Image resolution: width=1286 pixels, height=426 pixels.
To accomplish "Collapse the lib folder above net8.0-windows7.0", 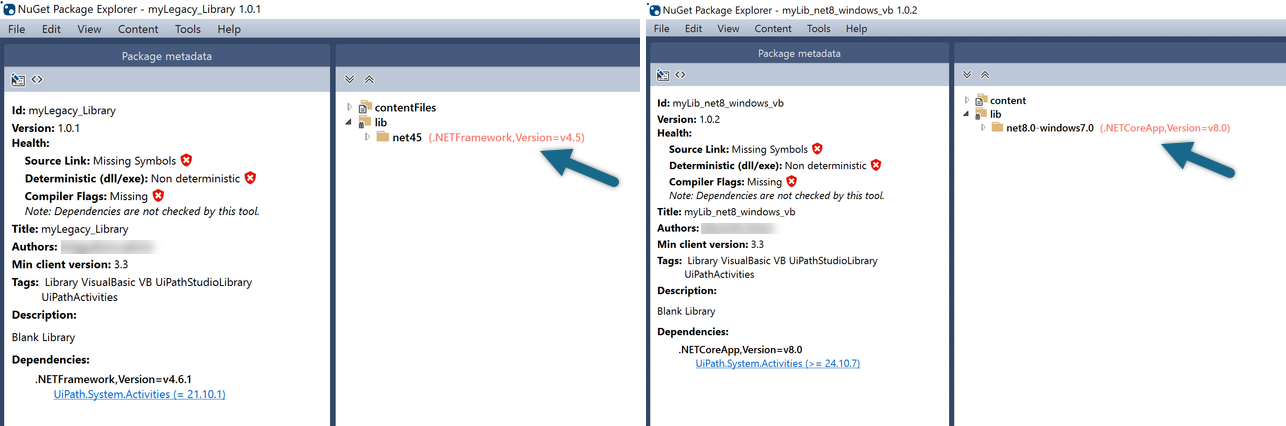I will coord(966,114).
